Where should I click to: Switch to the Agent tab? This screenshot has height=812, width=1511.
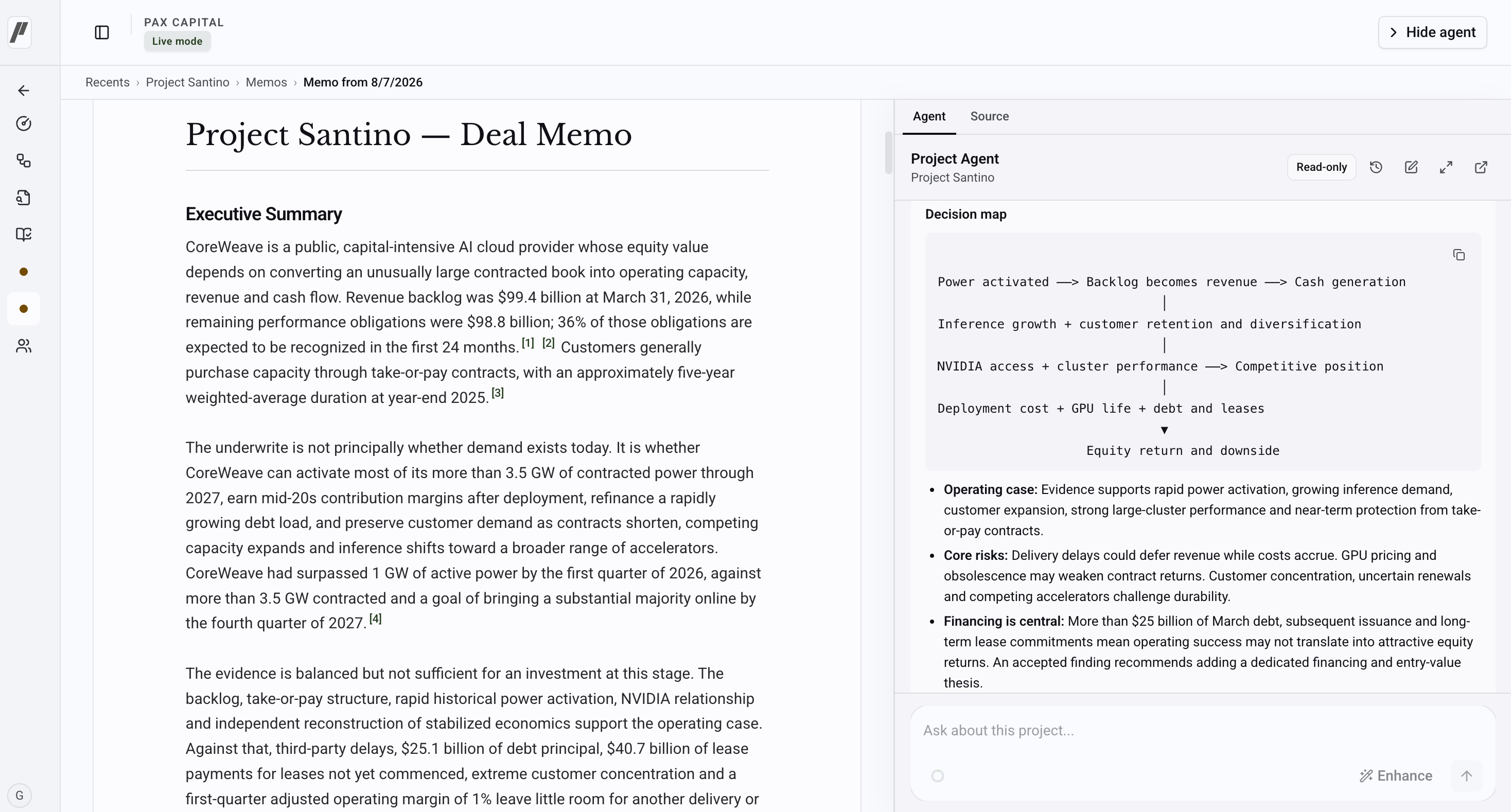[x=929, y=116]
